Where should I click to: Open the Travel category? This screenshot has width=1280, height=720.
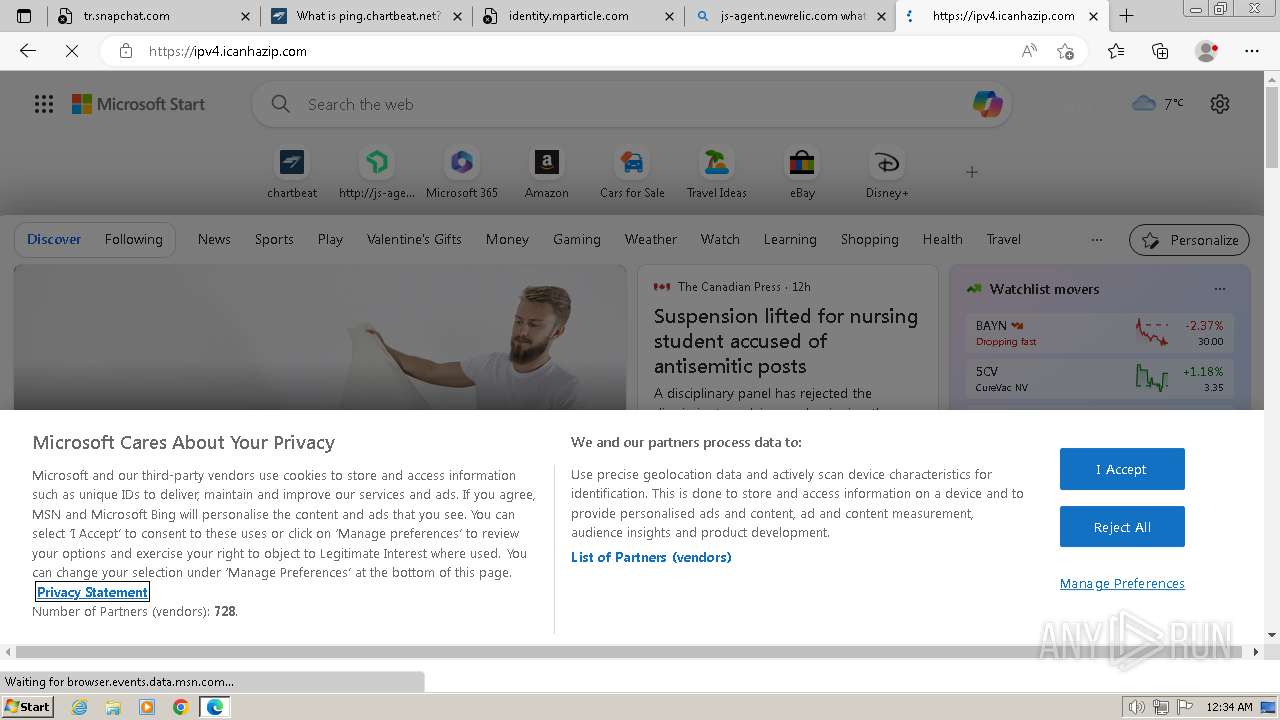click(x=1004, y=239)
